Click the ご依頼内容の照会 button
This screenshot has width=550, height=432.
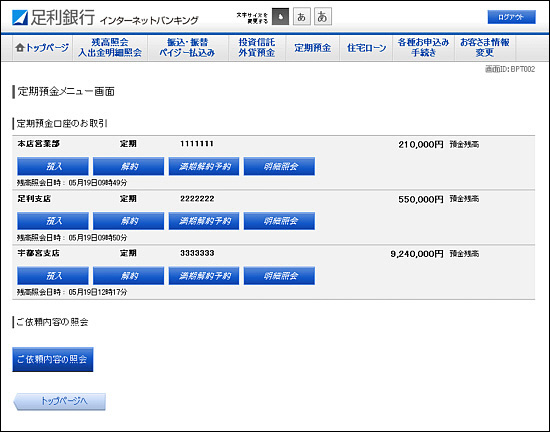pyautogui.click(x=53, y=359)
